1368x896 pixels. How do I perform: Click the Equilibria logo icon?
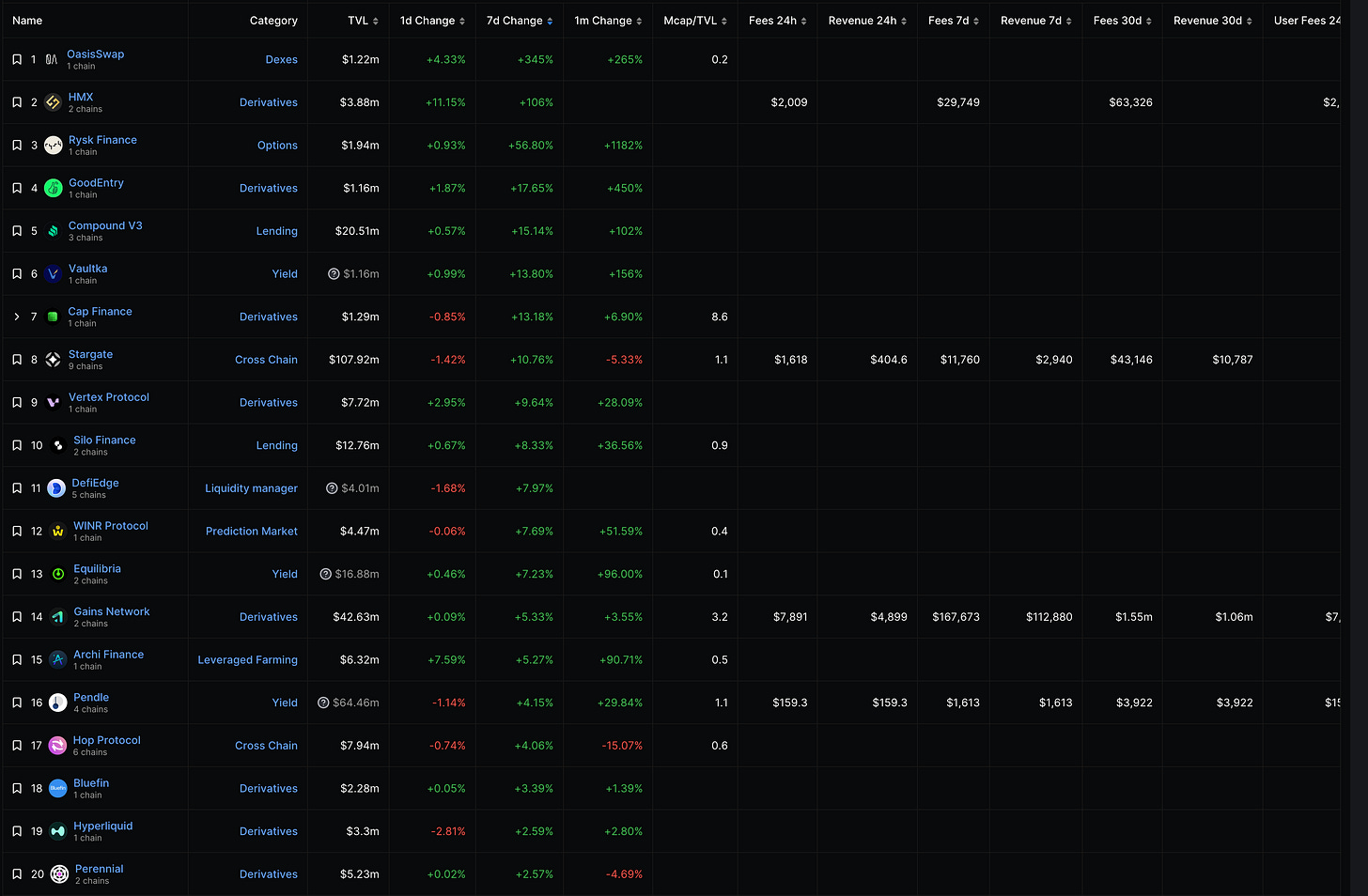pos(58,575)
